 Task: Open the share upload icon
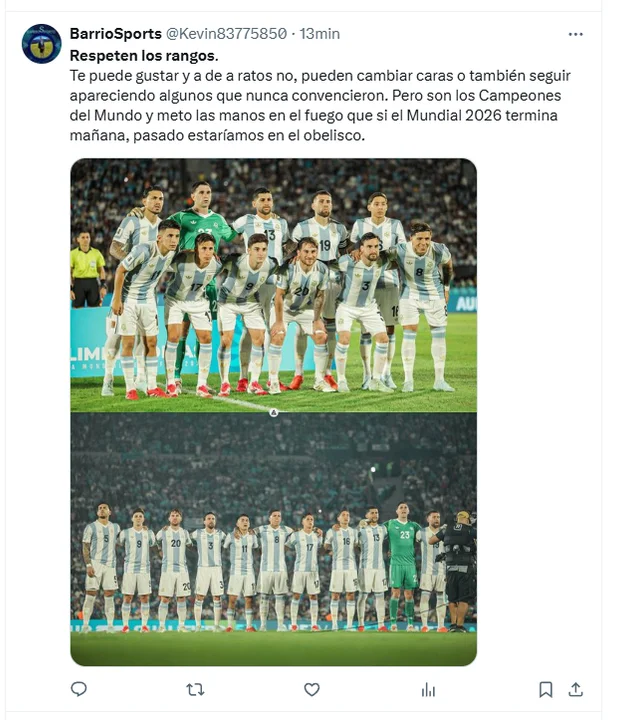coord(575,689)
